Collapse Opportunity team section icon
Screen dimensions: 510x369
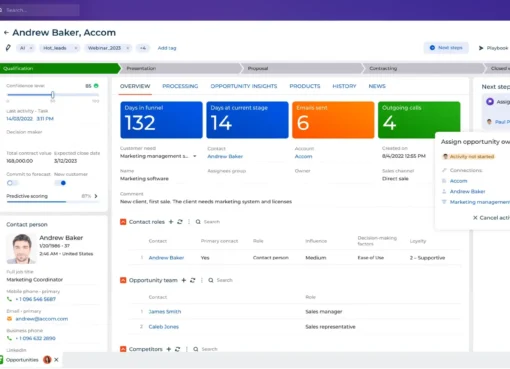point(123,280)
